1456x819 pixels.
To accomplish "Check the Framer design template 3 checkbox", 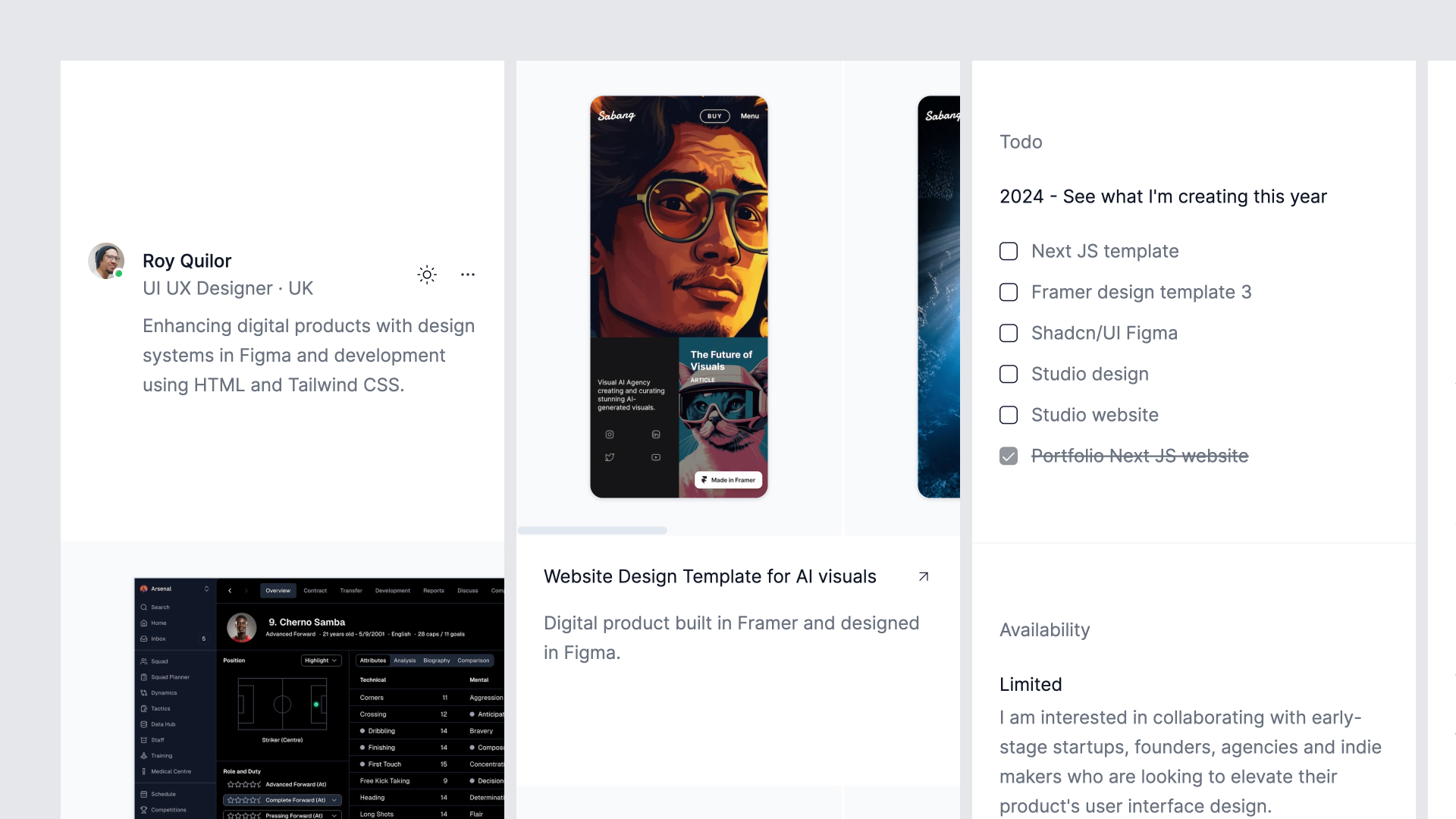I will (x=1009, y=292).
